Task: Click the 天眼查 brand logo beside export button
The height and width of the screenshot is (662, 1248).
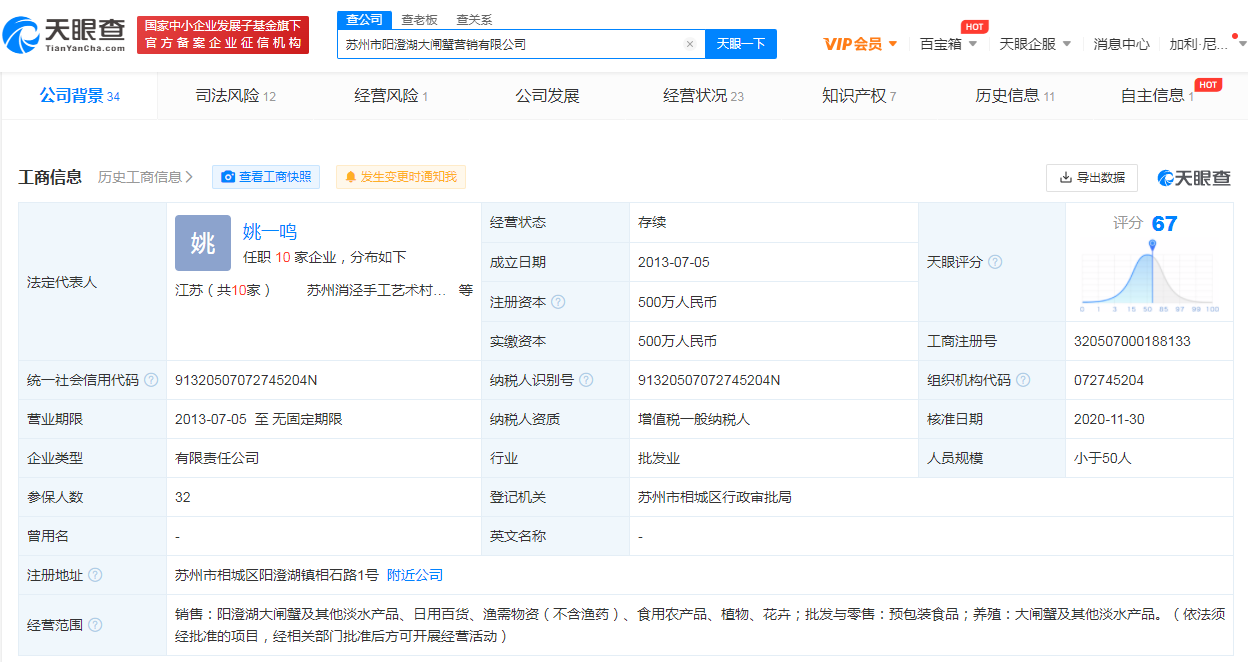Action: (1194, 178)
